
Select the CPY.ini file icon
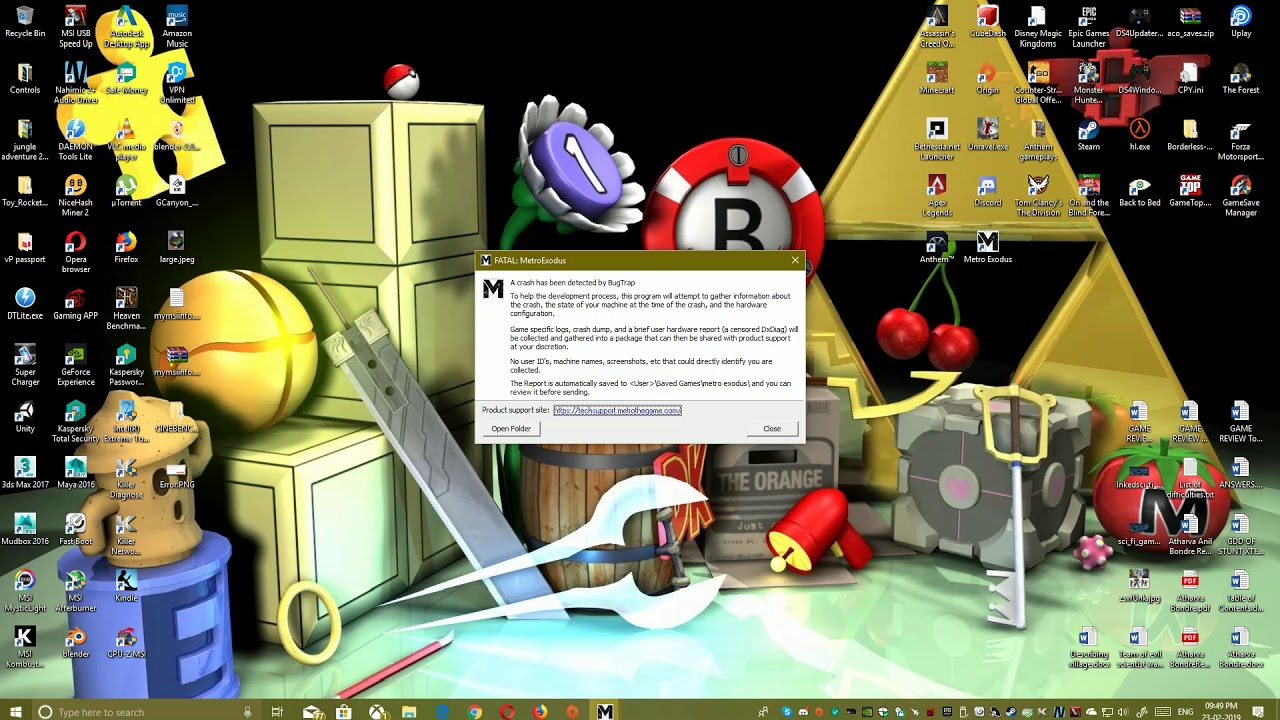(1190, 79)
